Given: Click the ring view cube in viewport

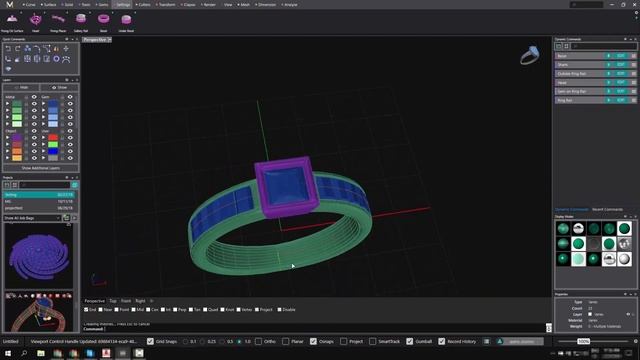Looking at the screenshot, I should 530,56.
